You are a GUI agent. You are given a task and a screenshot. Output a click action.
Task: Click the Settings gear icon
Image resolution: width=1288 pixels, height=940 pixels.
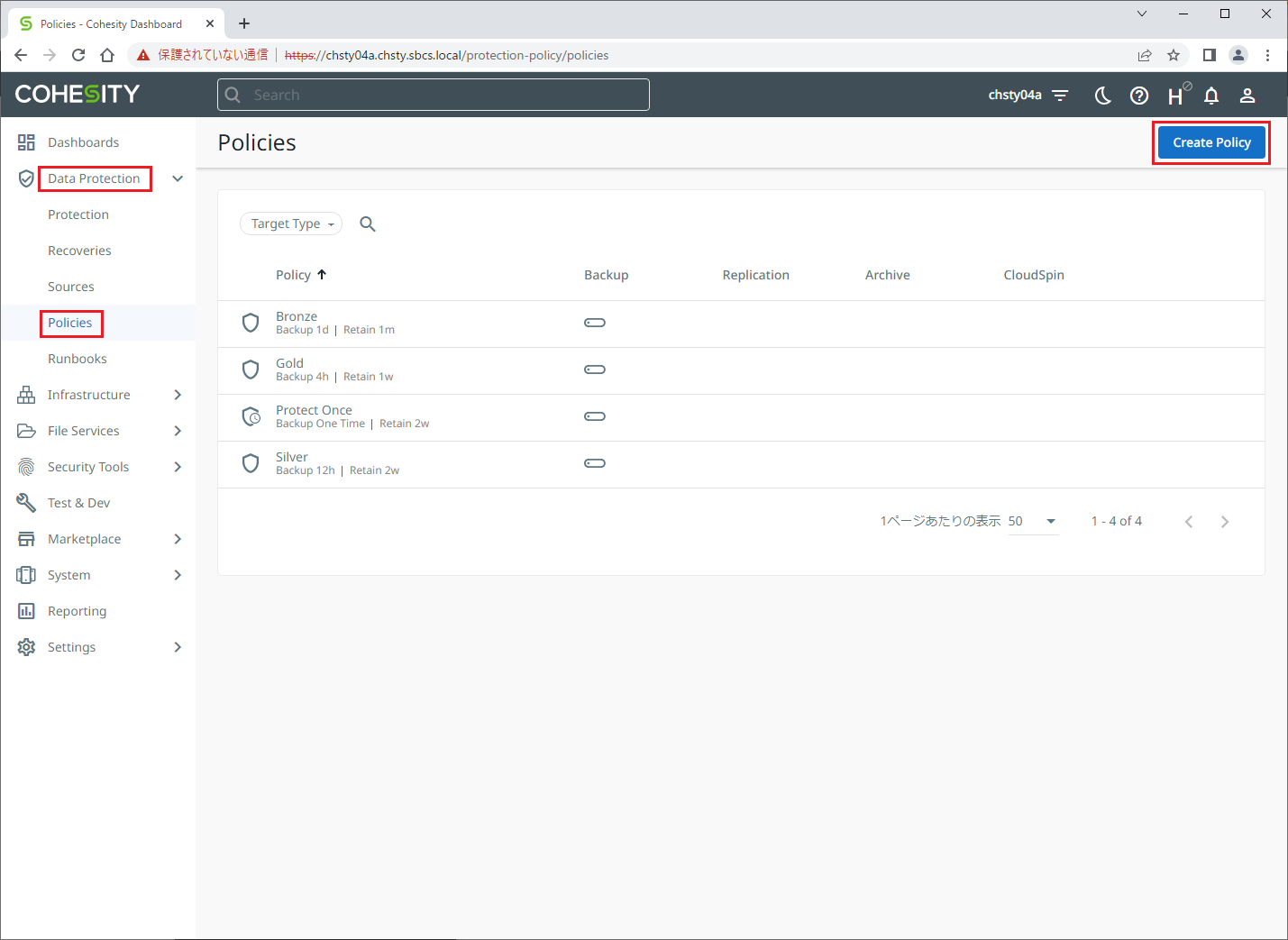click(x=26, y=647)
